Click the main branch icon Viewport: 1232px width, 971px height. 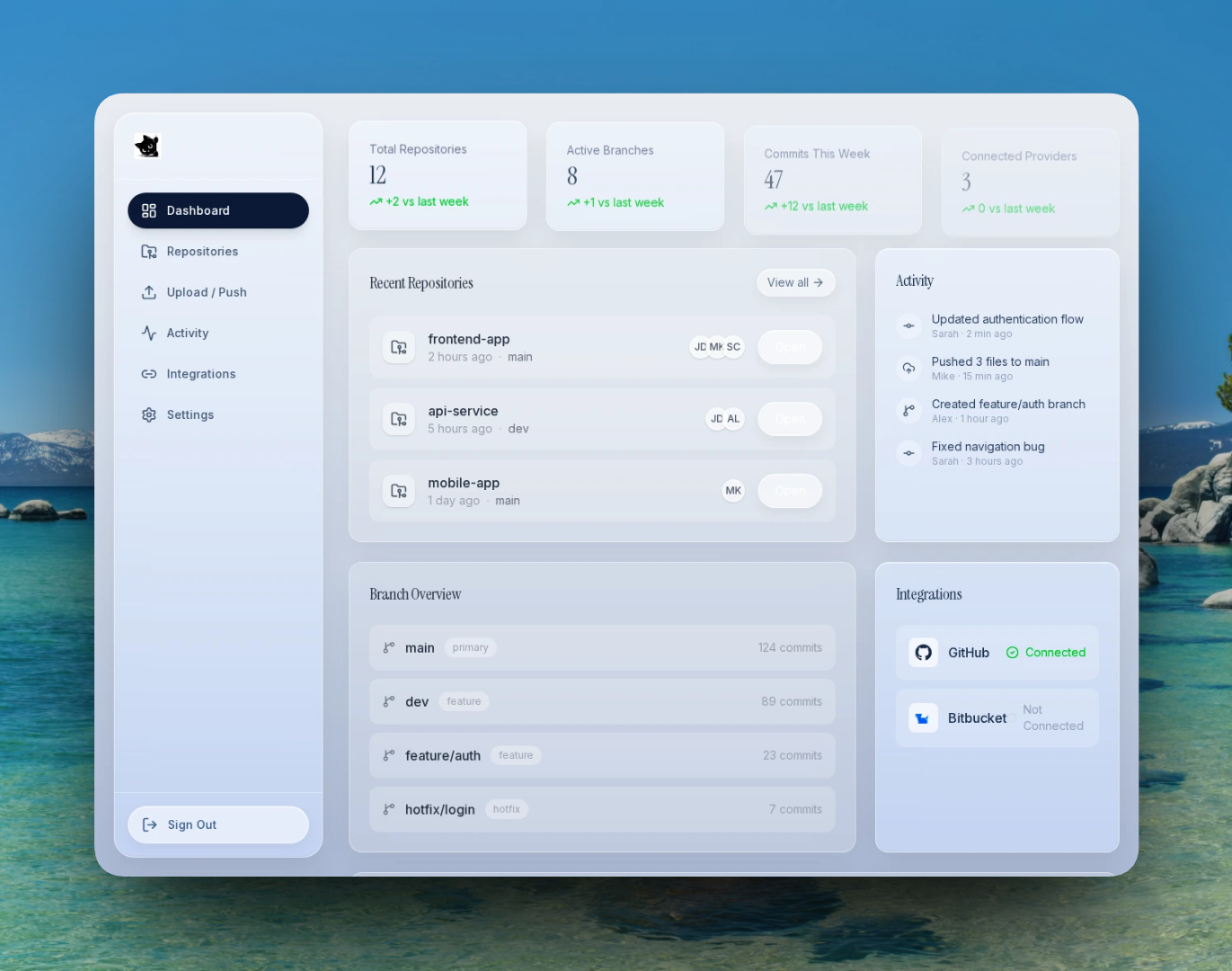[389, 647]
